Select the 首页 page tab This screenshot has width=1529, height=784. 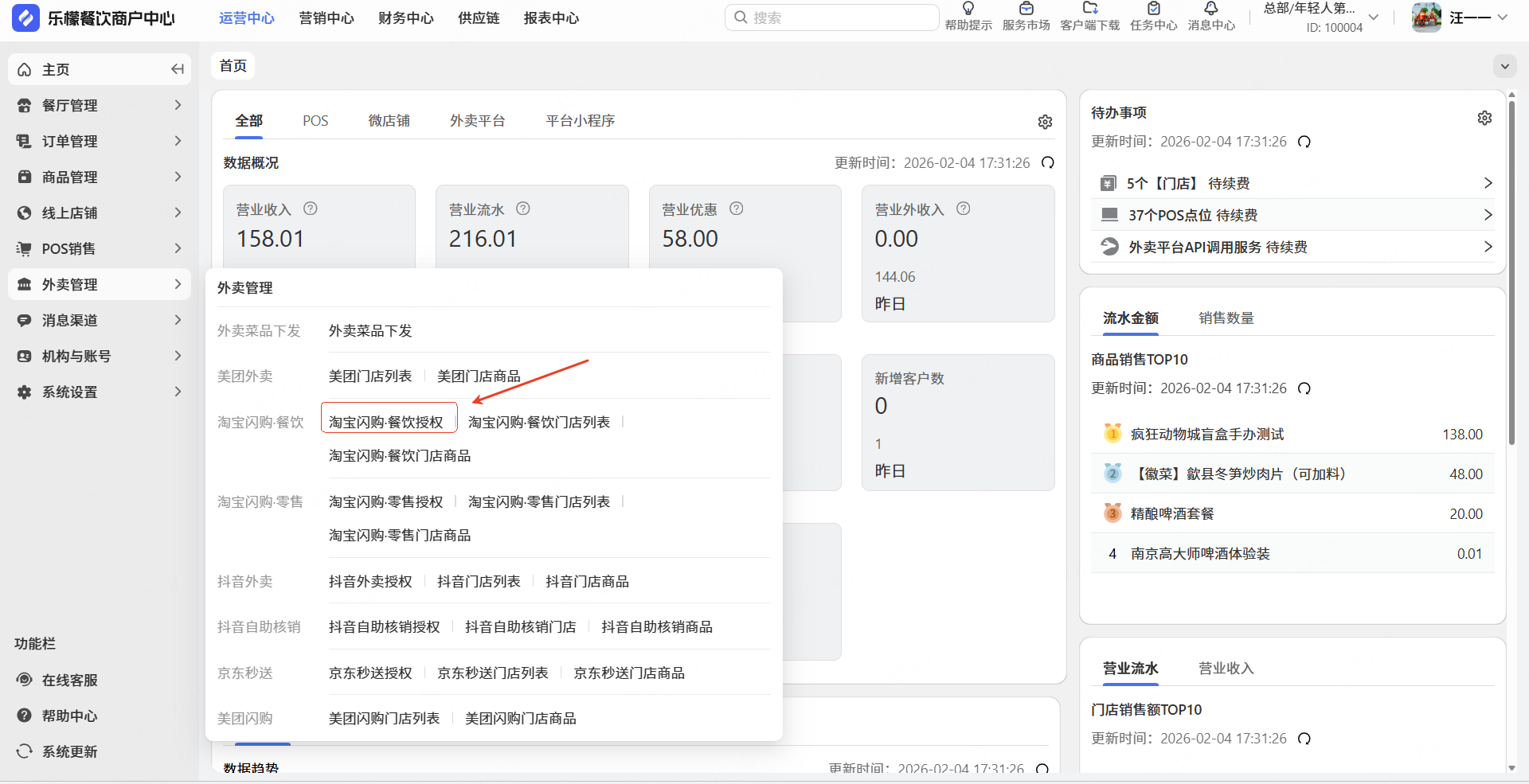(233, 66)
